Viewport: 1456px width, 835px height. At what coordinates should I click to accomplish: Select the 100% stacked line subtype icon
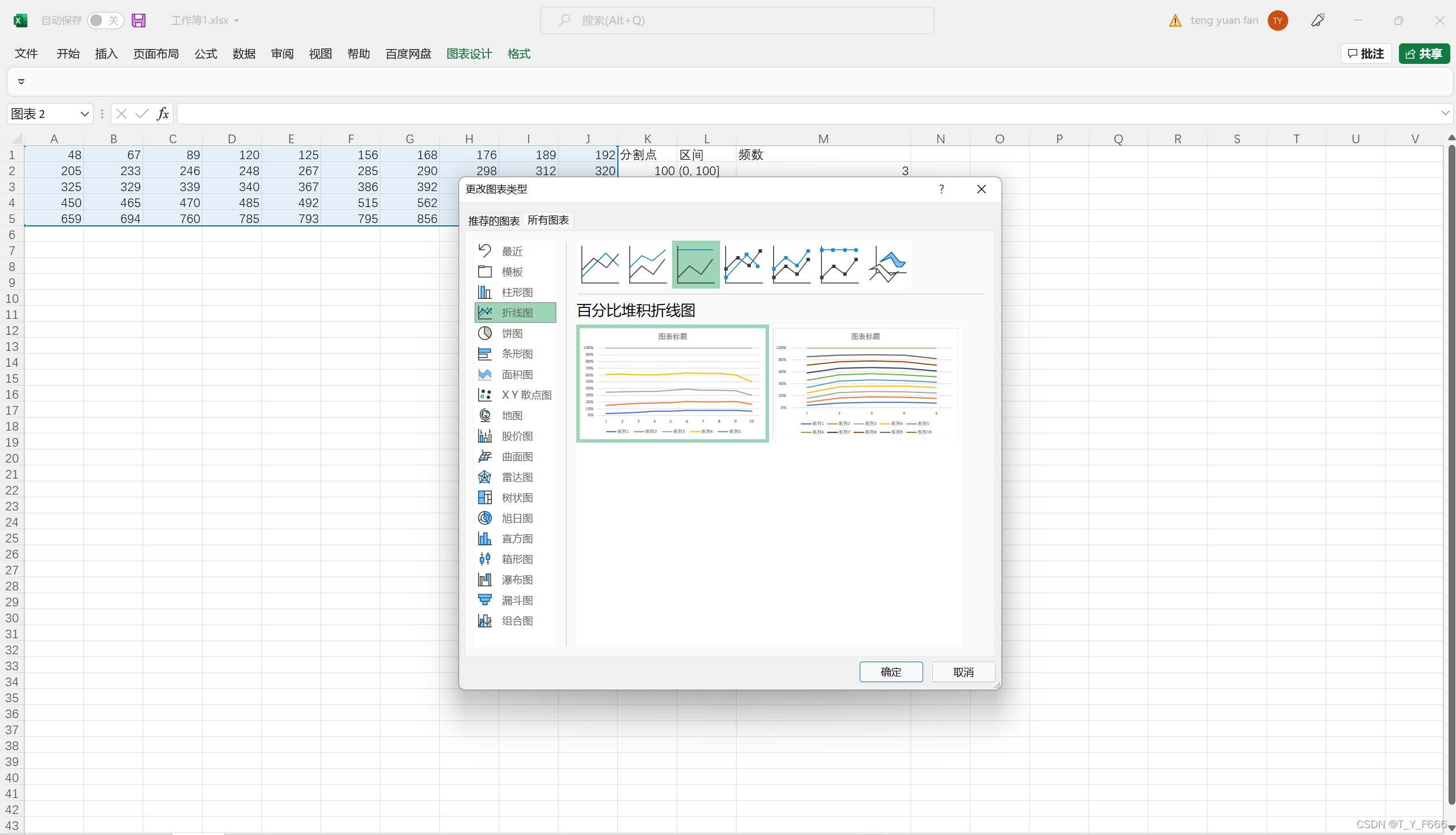click(x=695, y=265)
